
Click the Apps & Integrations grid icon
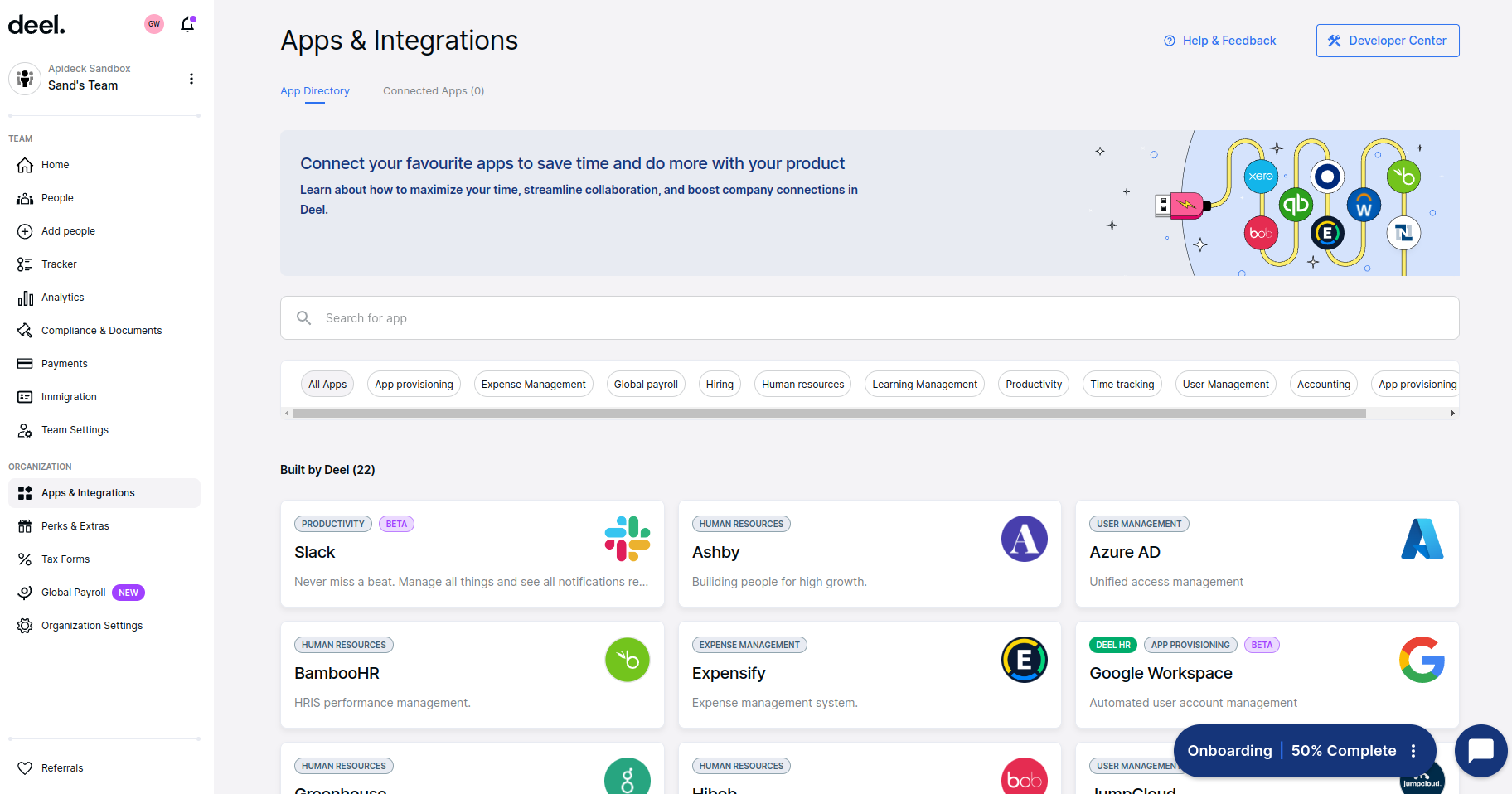tap(25, 493)
